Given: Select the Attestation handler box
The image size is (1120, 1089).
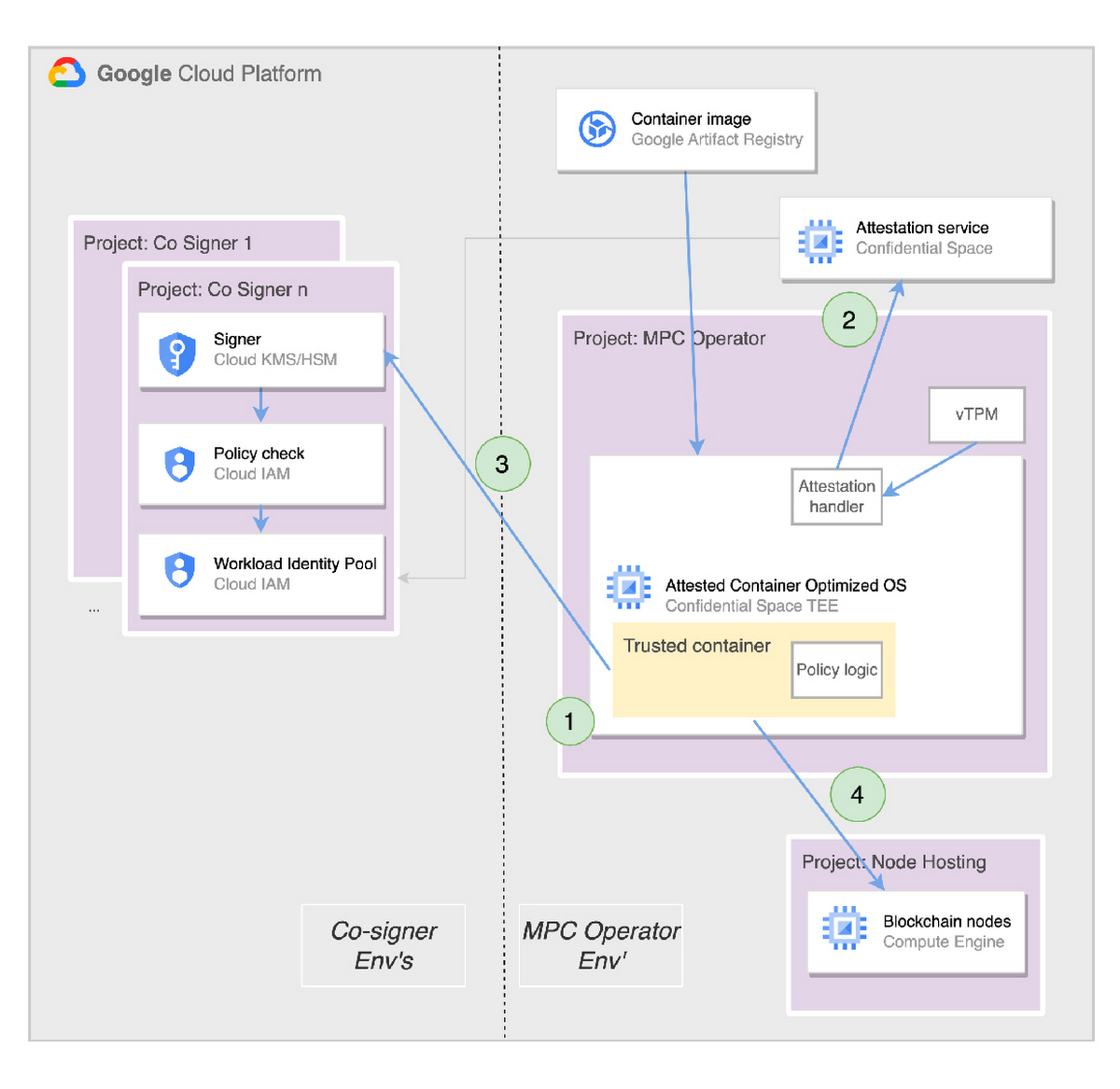Looking at the screenshot, I should click(x=836, y=496).
